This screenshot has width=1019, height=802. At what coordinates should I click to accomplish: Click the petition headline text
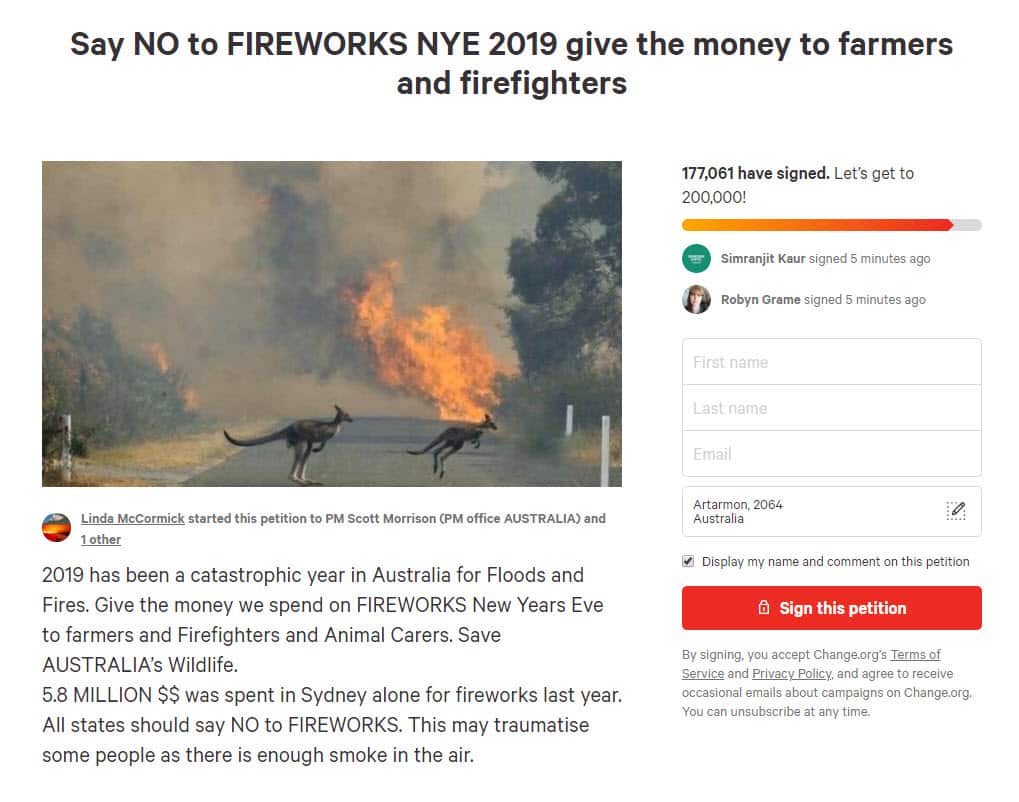509,62
